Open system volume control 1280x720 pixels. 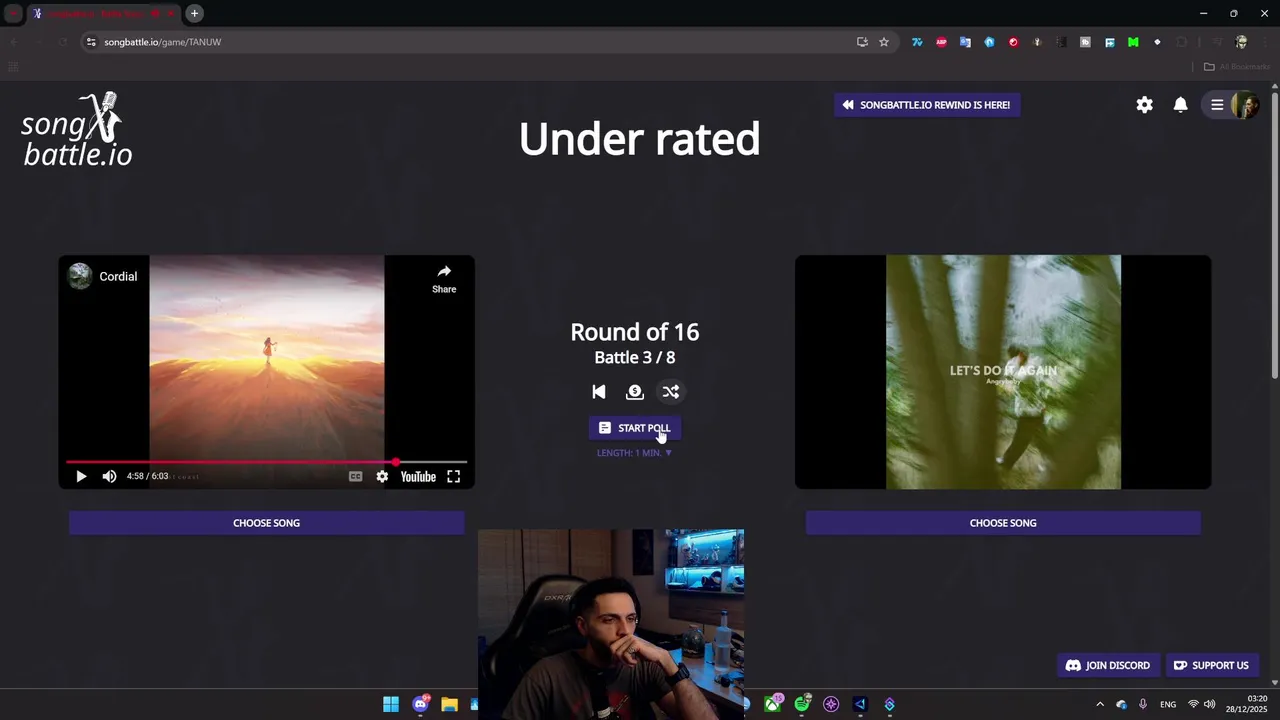pos(1209,705)
